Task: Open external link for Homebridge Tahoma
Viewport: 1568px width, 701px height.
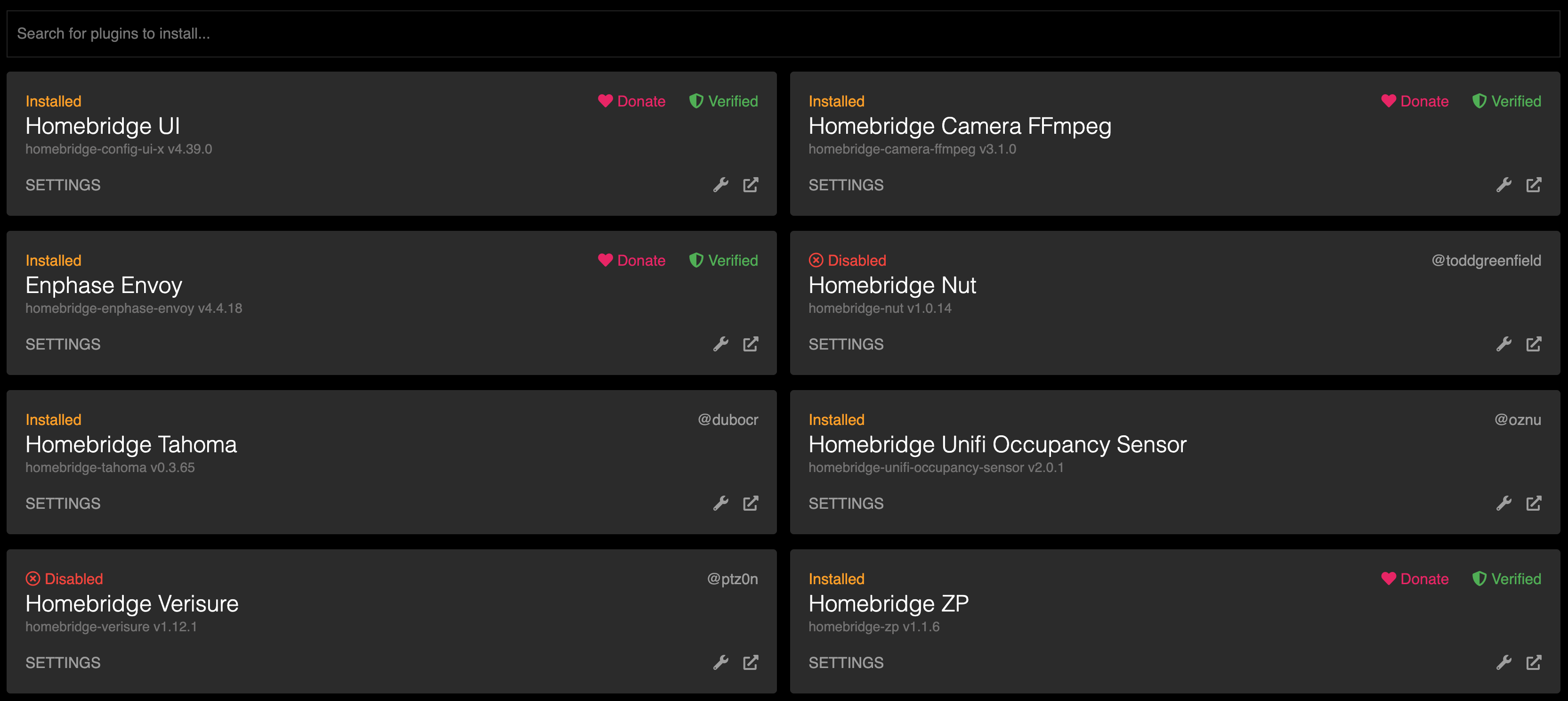Action: 751,503
